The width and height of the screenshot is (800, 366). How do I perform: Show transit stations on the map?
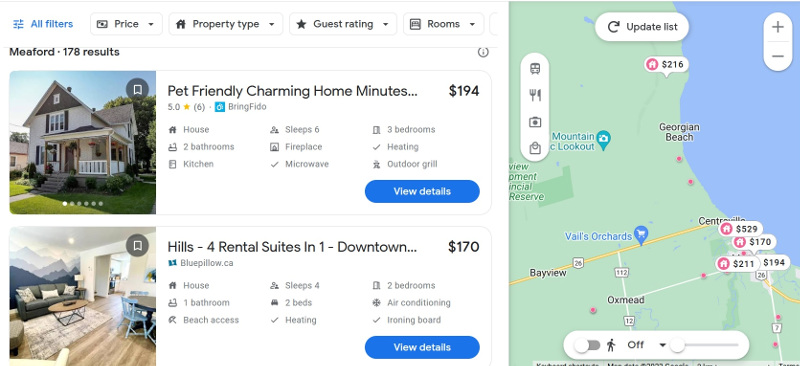click(x=535, y=68)
